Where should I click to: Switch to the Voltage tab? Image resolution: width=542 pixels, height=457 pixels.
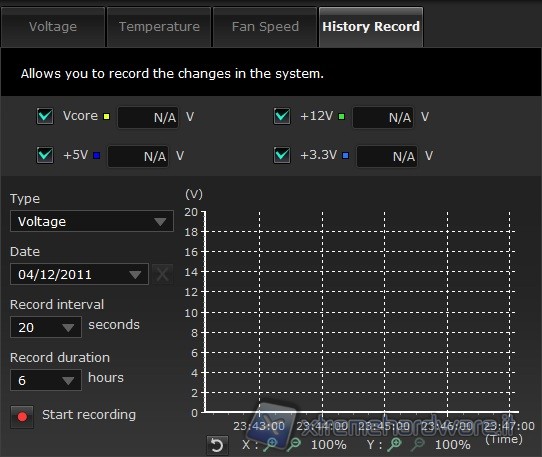point(53,27)
